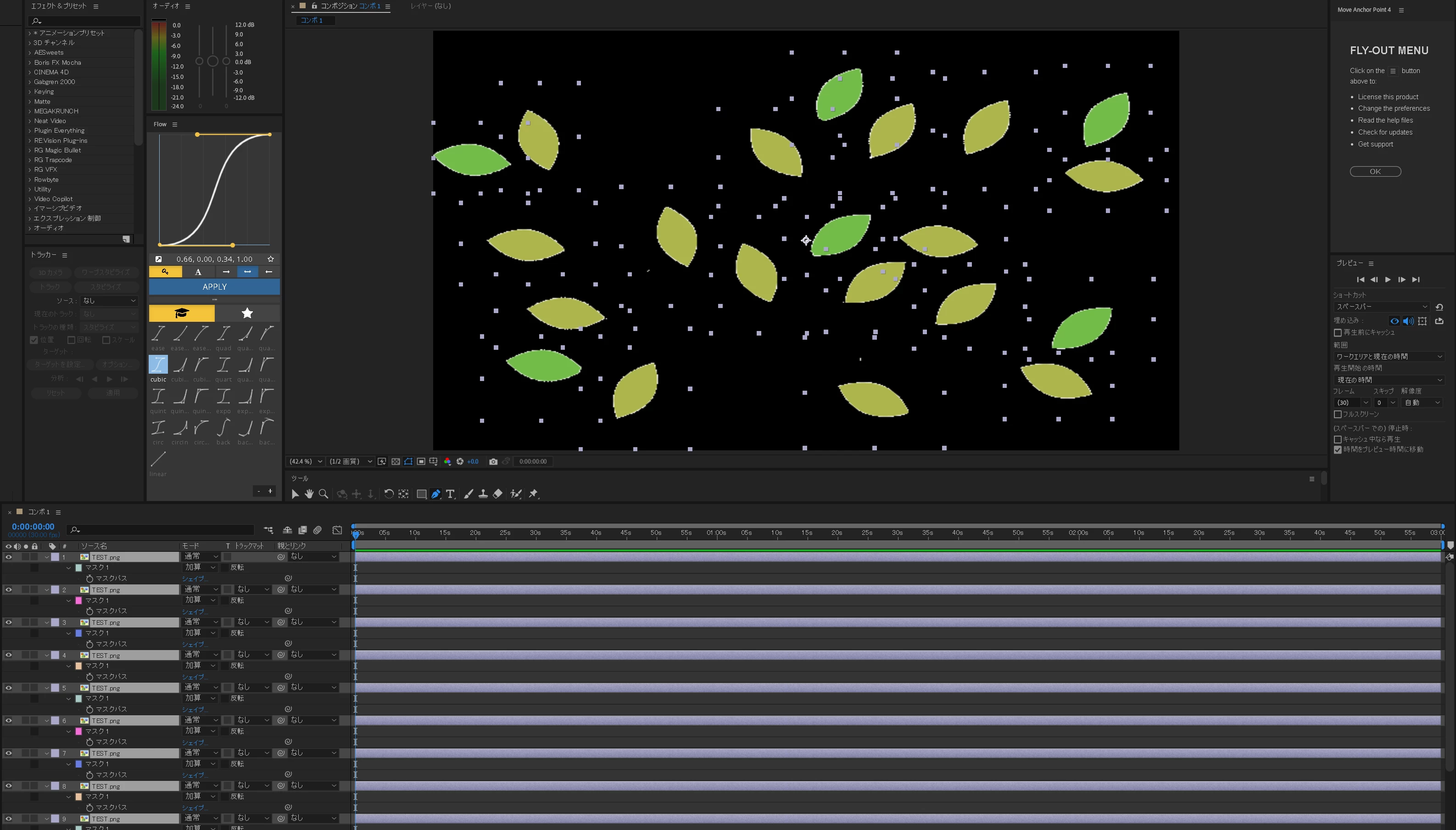The width and height of the screenshot is (1456, 830).
Task: Click the snapshot camera icon
Action: click(493, 462)
